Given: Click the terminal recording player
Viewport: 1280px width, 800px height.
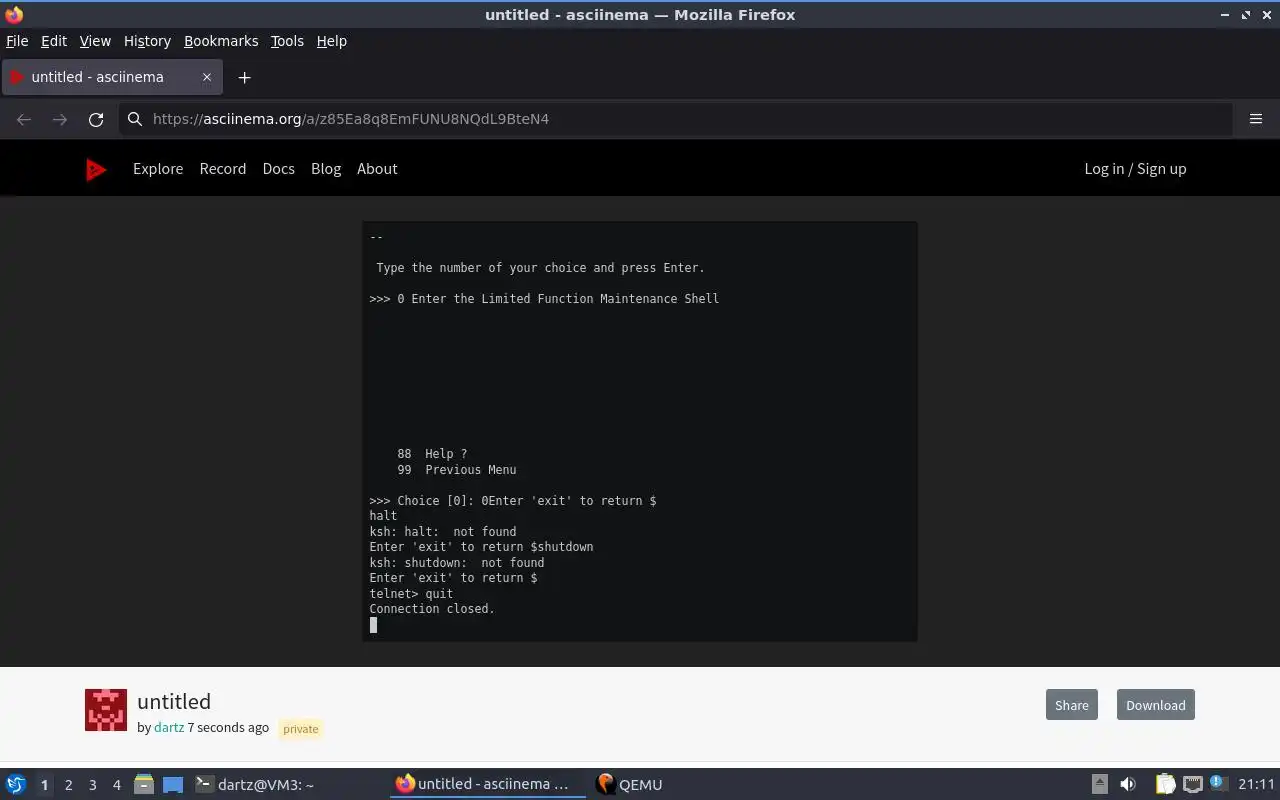Looking at the screenshot, I should pos(640,431).
